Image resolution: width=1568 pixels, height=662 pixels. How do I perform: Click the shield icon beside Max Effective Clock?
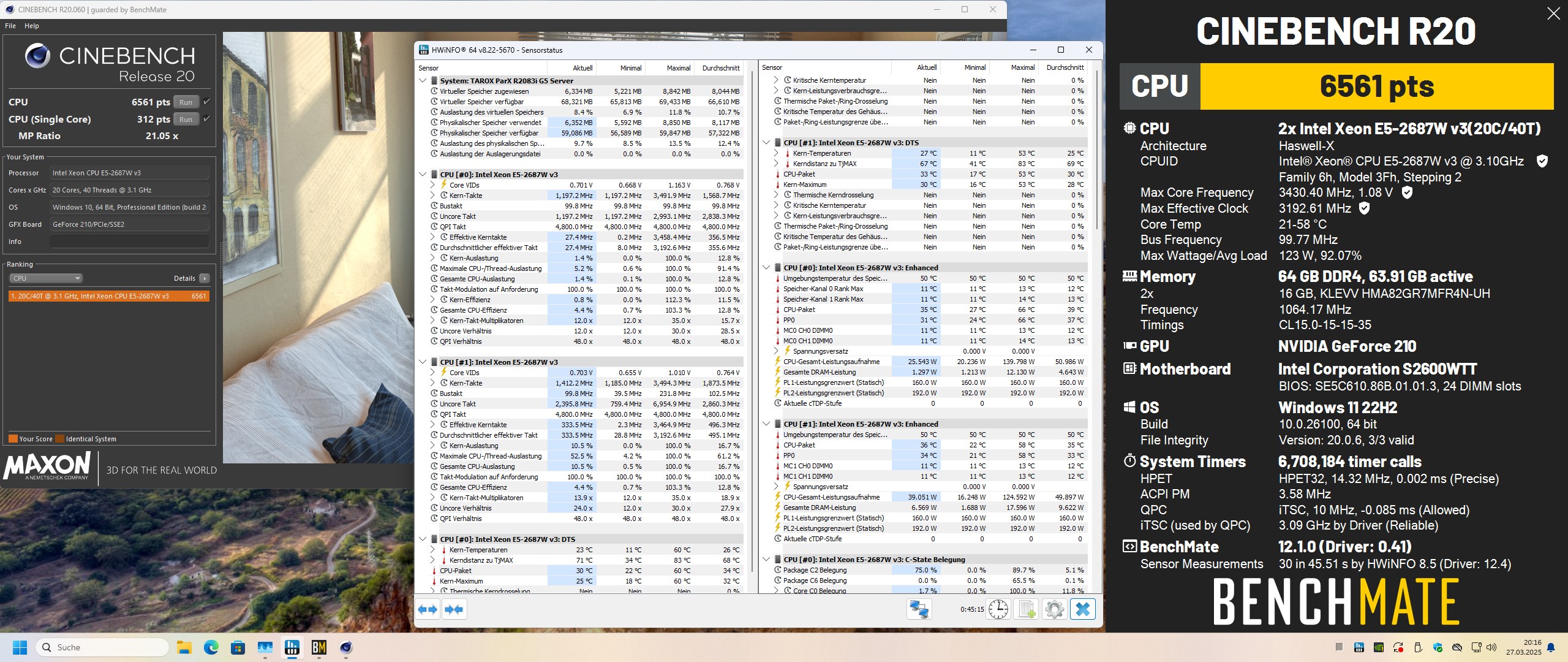tap(1364, 208)
